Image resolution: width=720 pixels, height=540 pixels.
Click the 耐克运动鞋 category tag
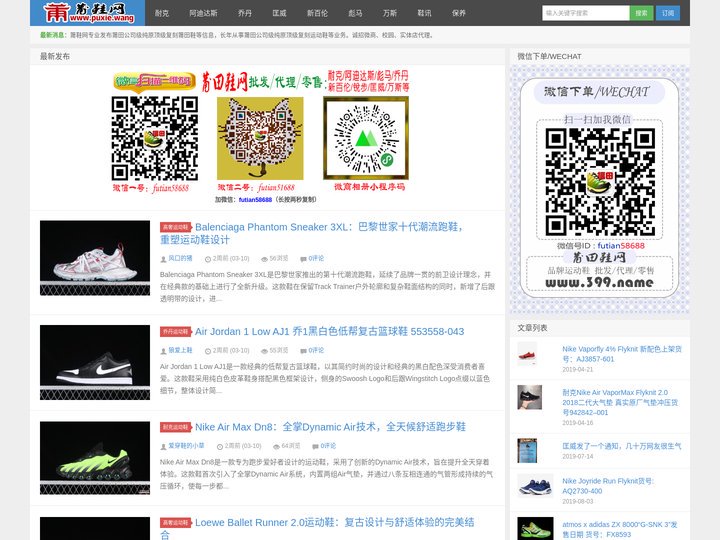point(175,427)
